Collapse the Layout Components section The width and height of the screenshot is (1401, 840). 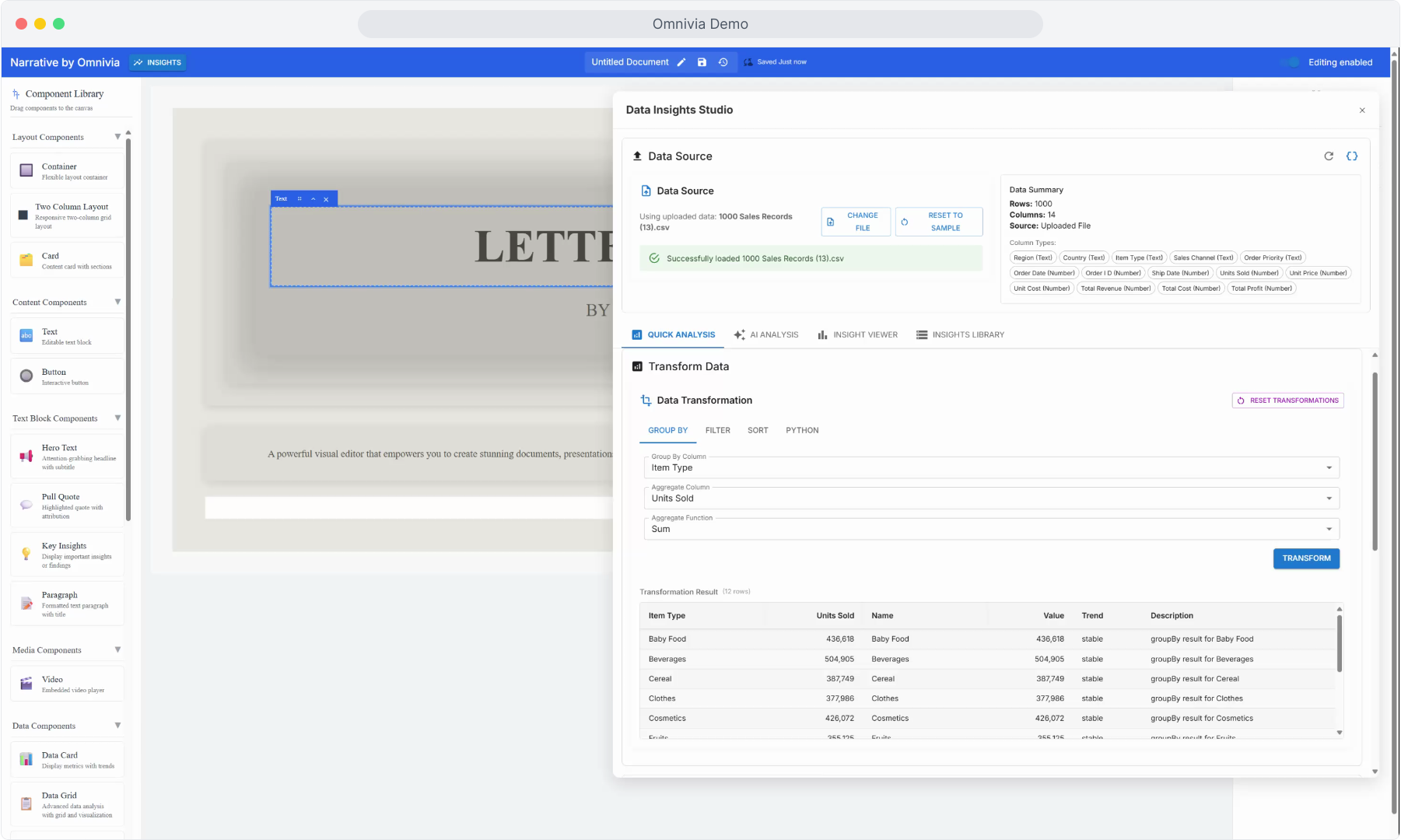coord(117,137)
